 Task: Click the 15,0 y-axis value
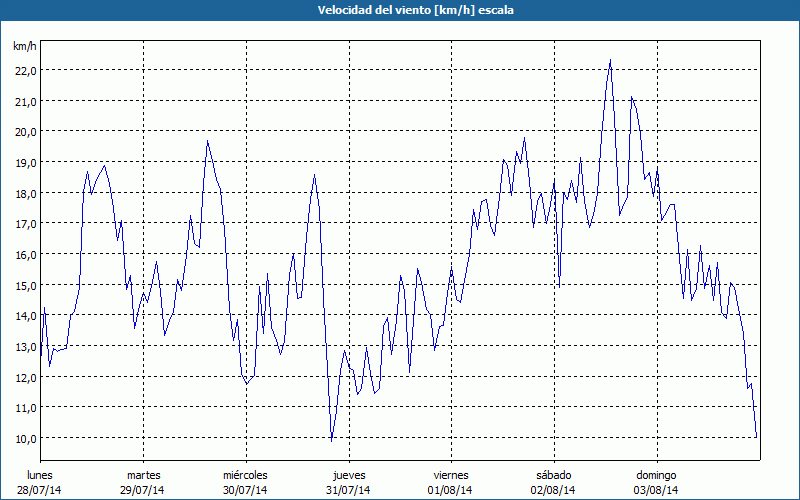point(24,285)
